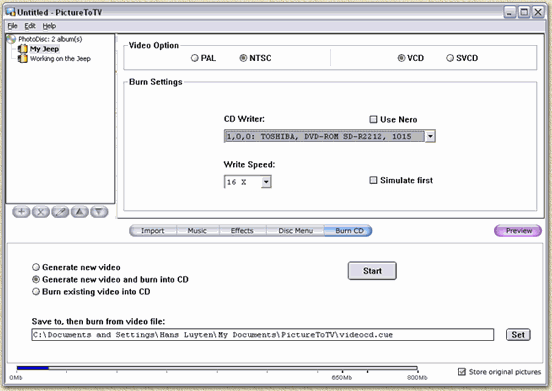Enable the Use Nero checkbox

pos(373,119)
